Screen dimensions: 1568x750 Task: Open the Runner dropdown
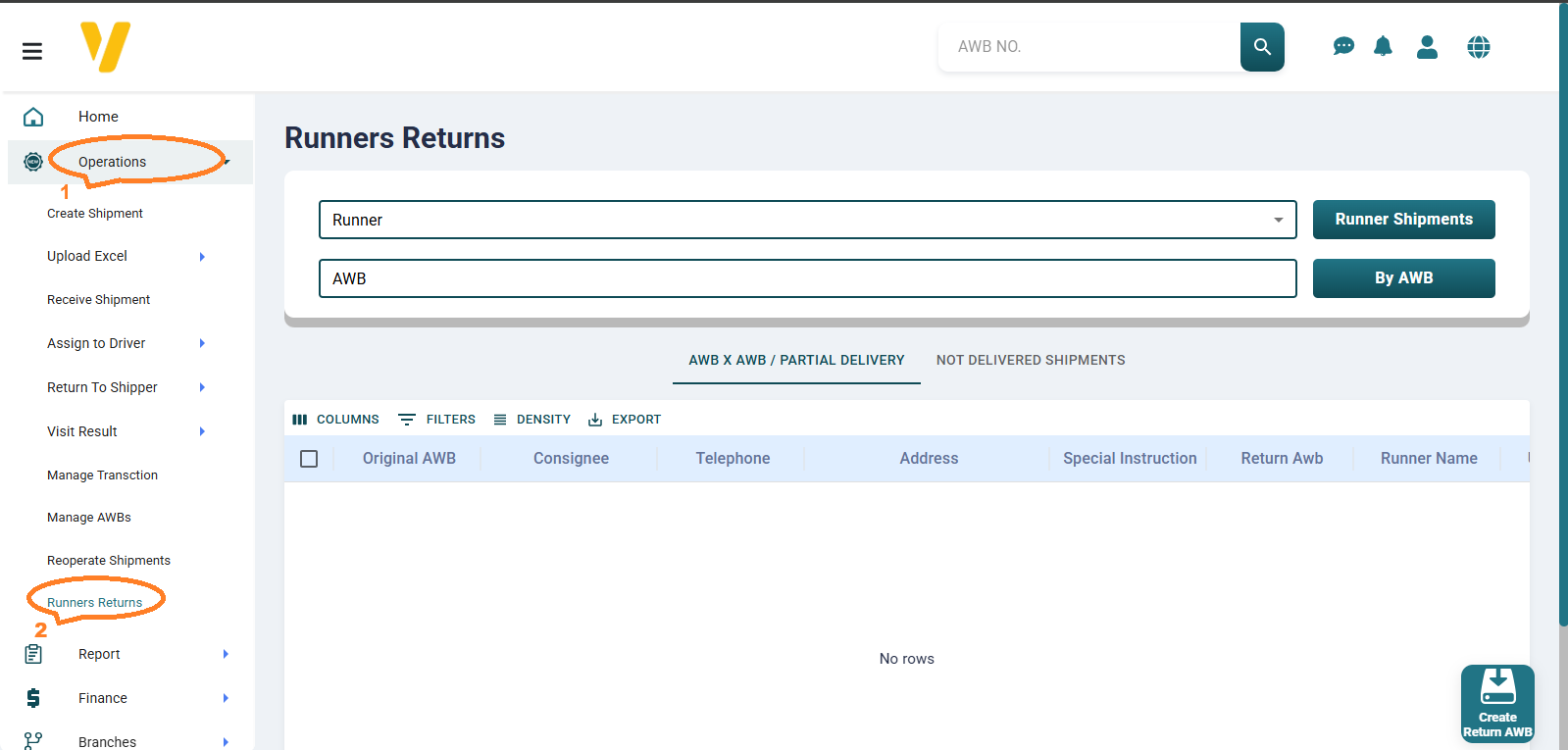point(808,220)
